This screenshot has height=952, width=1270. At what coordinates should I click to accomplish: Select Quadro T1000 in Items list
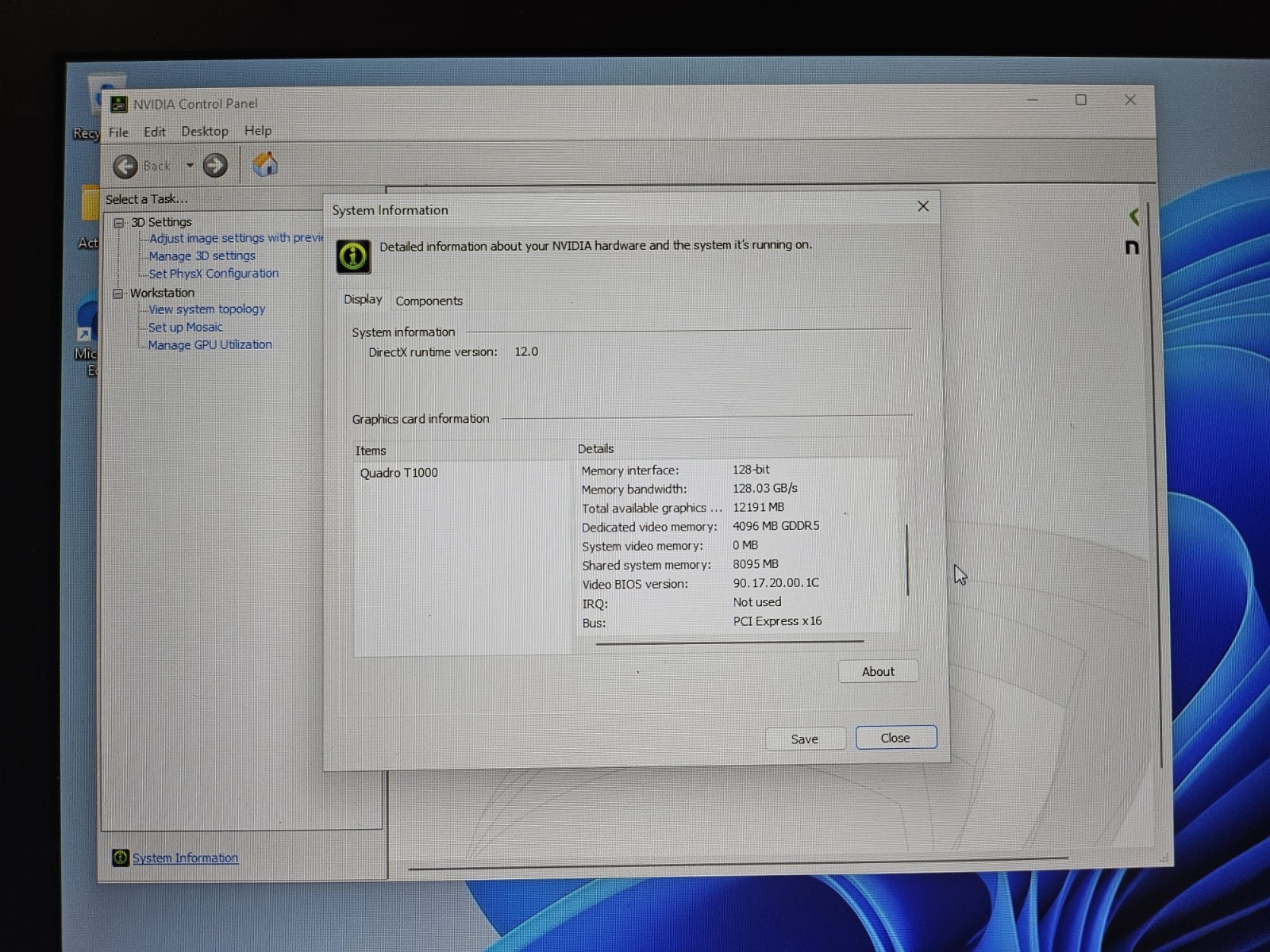[398, 473]
